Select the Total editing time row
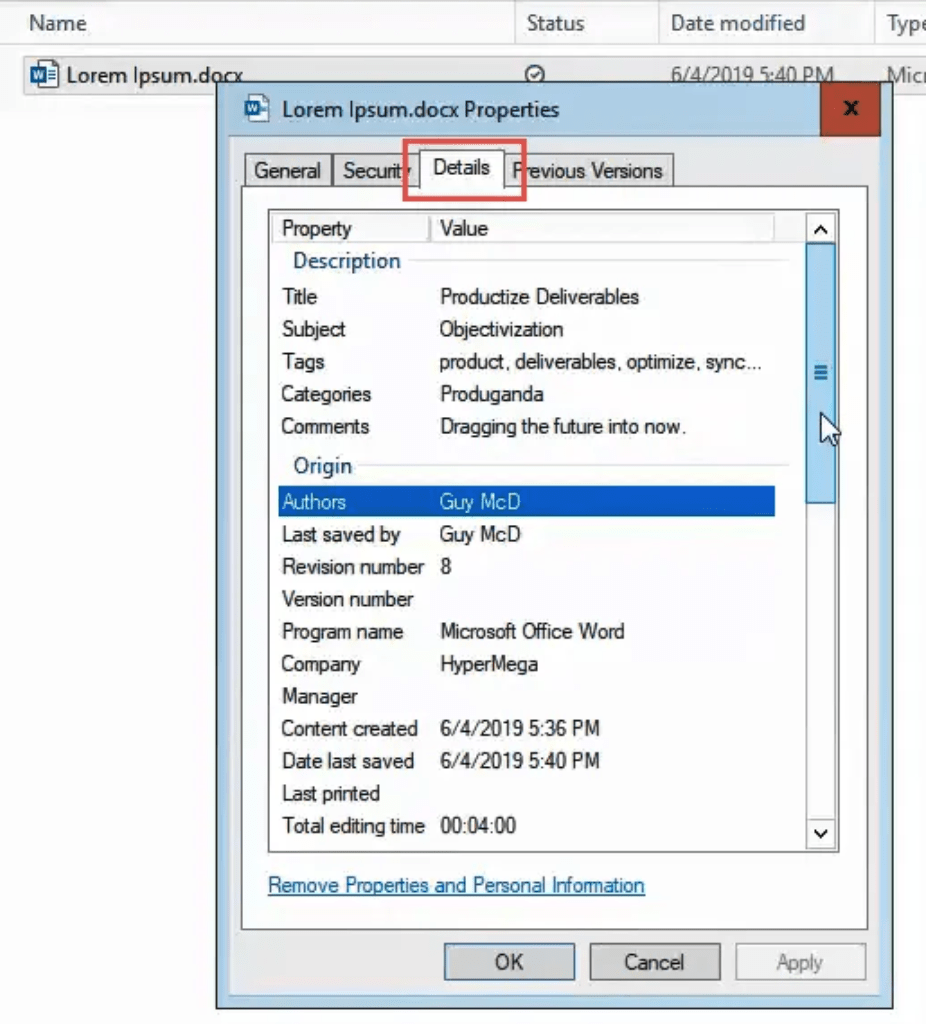The height and width of the screenshot is (1024, 930). click(x=526, y=825)
